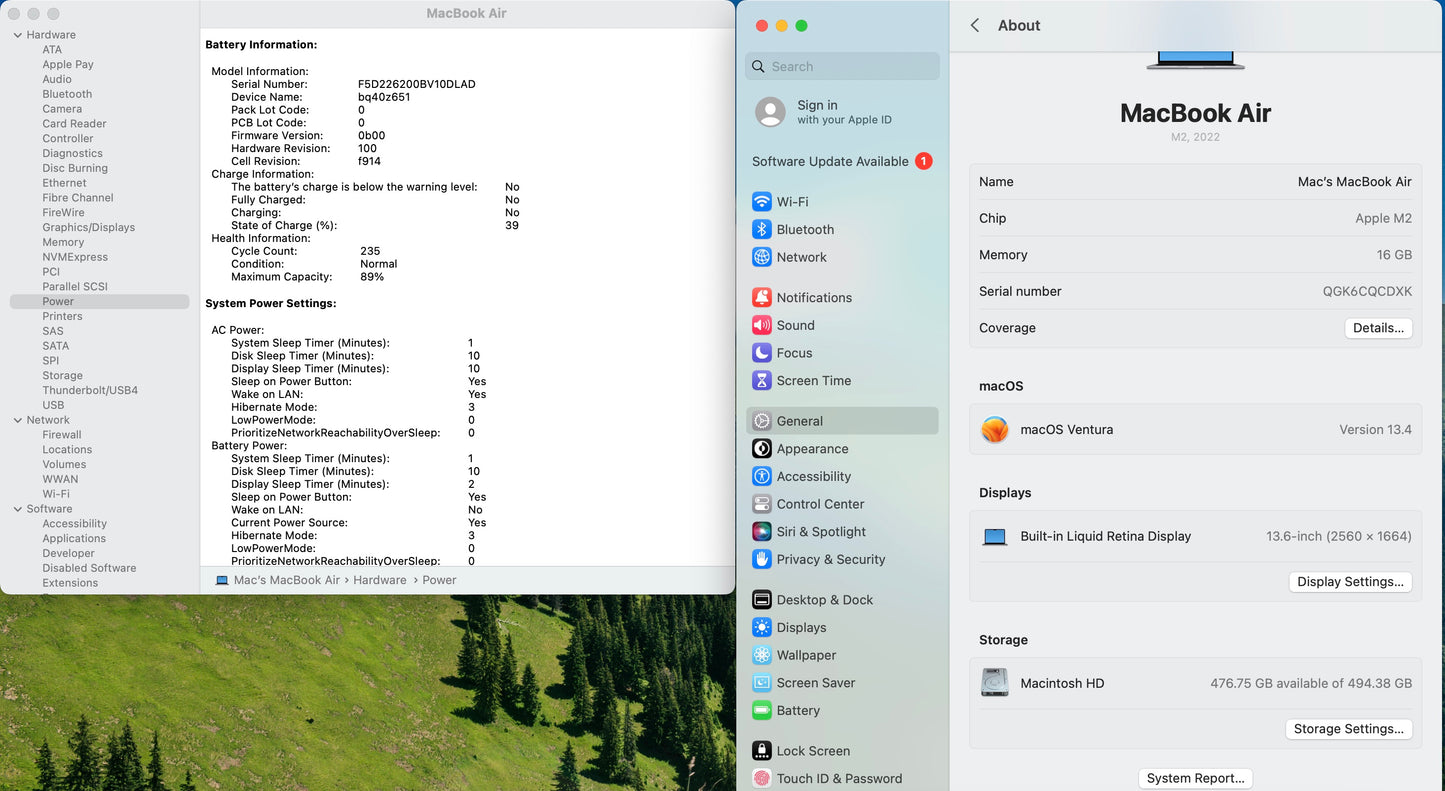Open the Touch ID & Password icon
Screen dimensions: 1445x791
click(x=762, y=778)
